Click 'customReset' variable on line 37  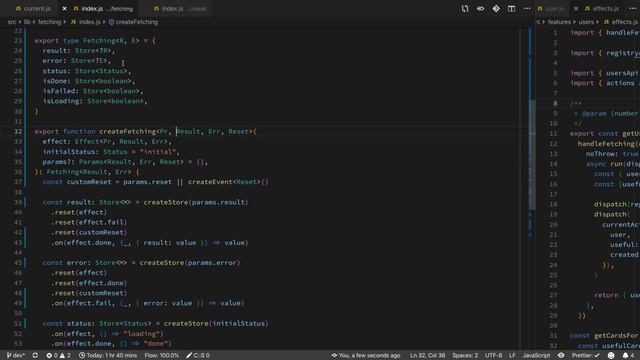click(89, 182)
